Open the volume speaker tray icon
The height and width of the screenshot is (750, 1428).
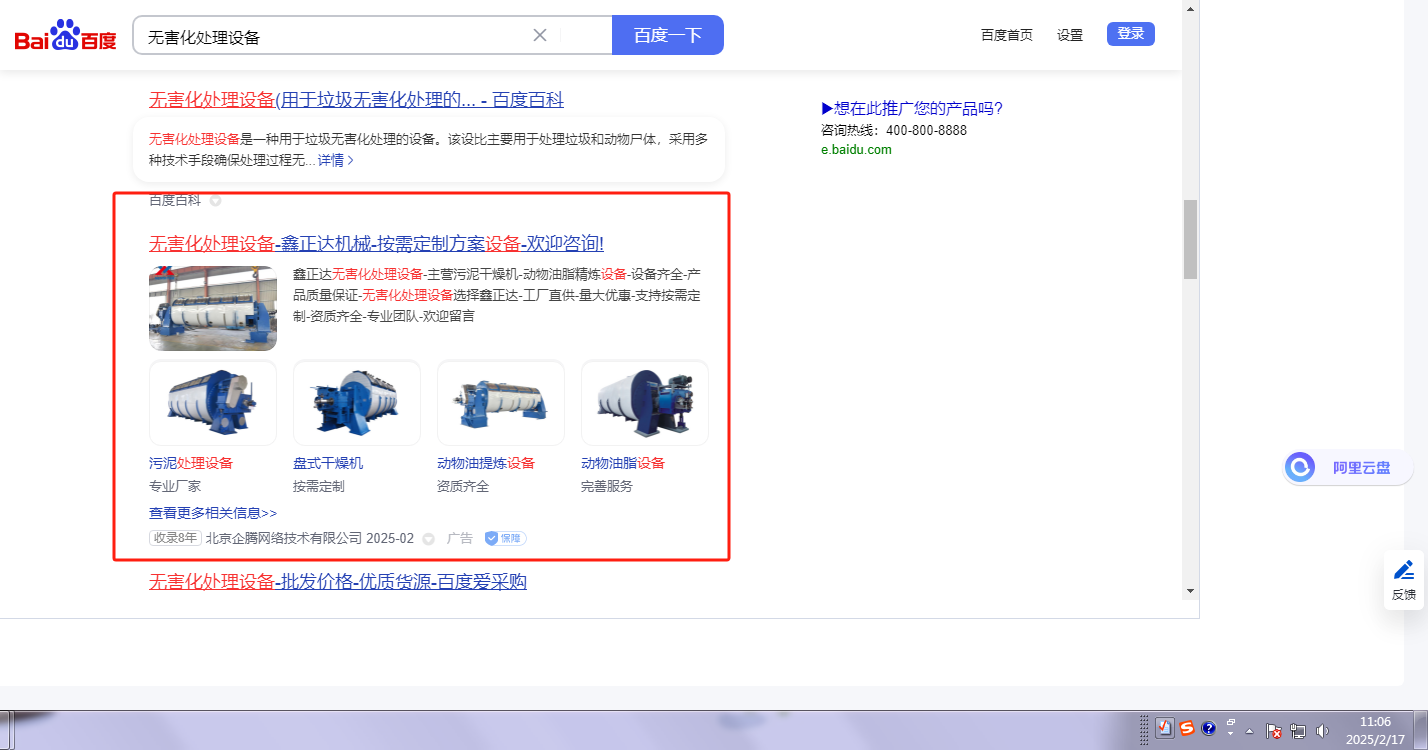tap(1323, 730)
